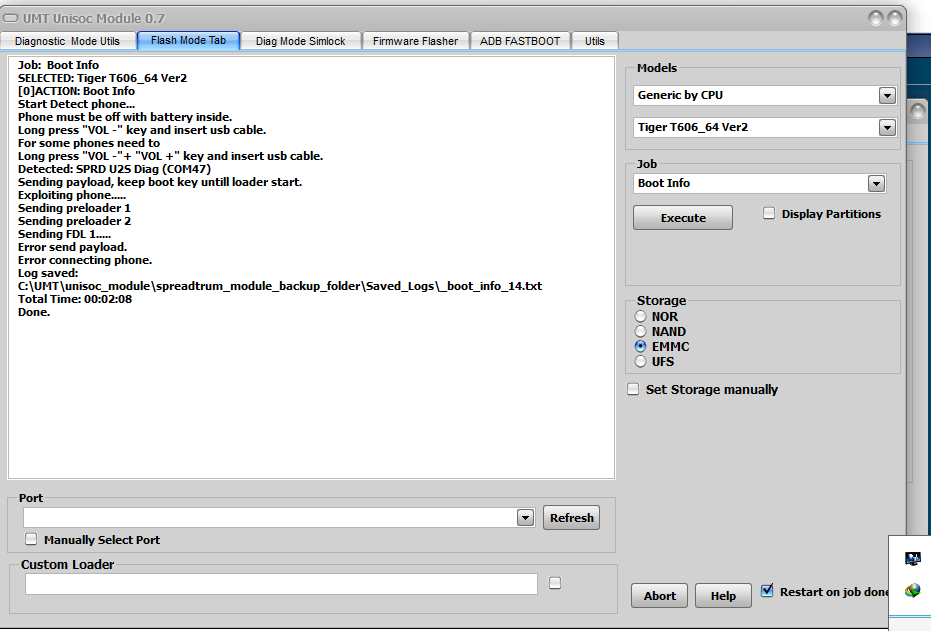This screenshot has width=931, height=631.
Task: Open the Help button
Action: 723,595
